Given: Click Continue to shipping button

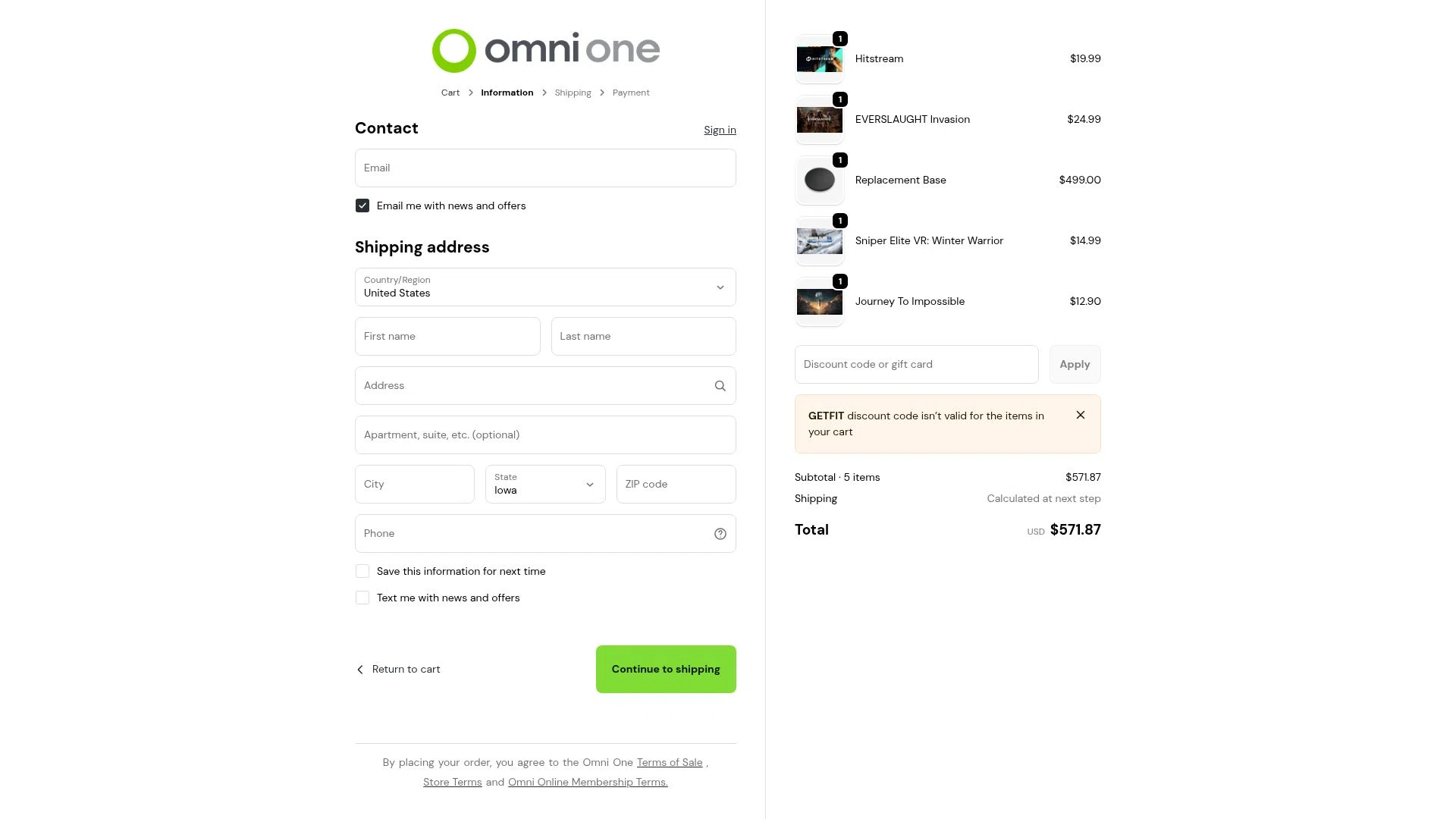Looking at the screenshot, I should [666, 669].
